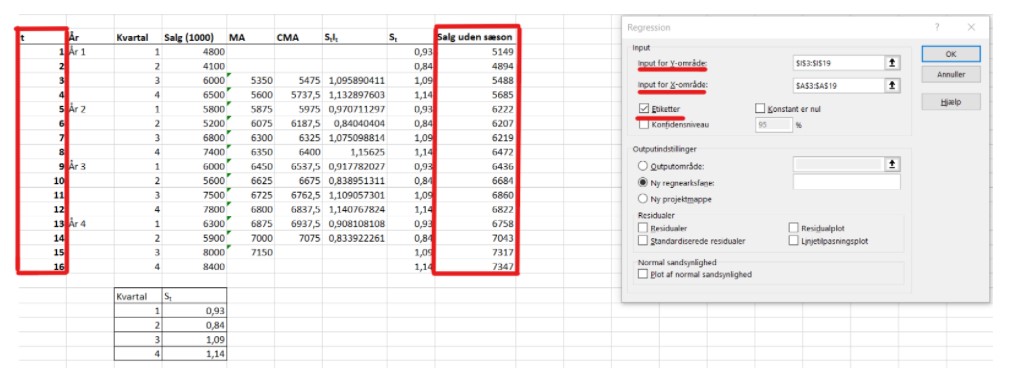Image resolution: width=1012 pixels, height=375 pixels.
Task: Select deseasonalized sales cell 6472
Action: point(476,152)
